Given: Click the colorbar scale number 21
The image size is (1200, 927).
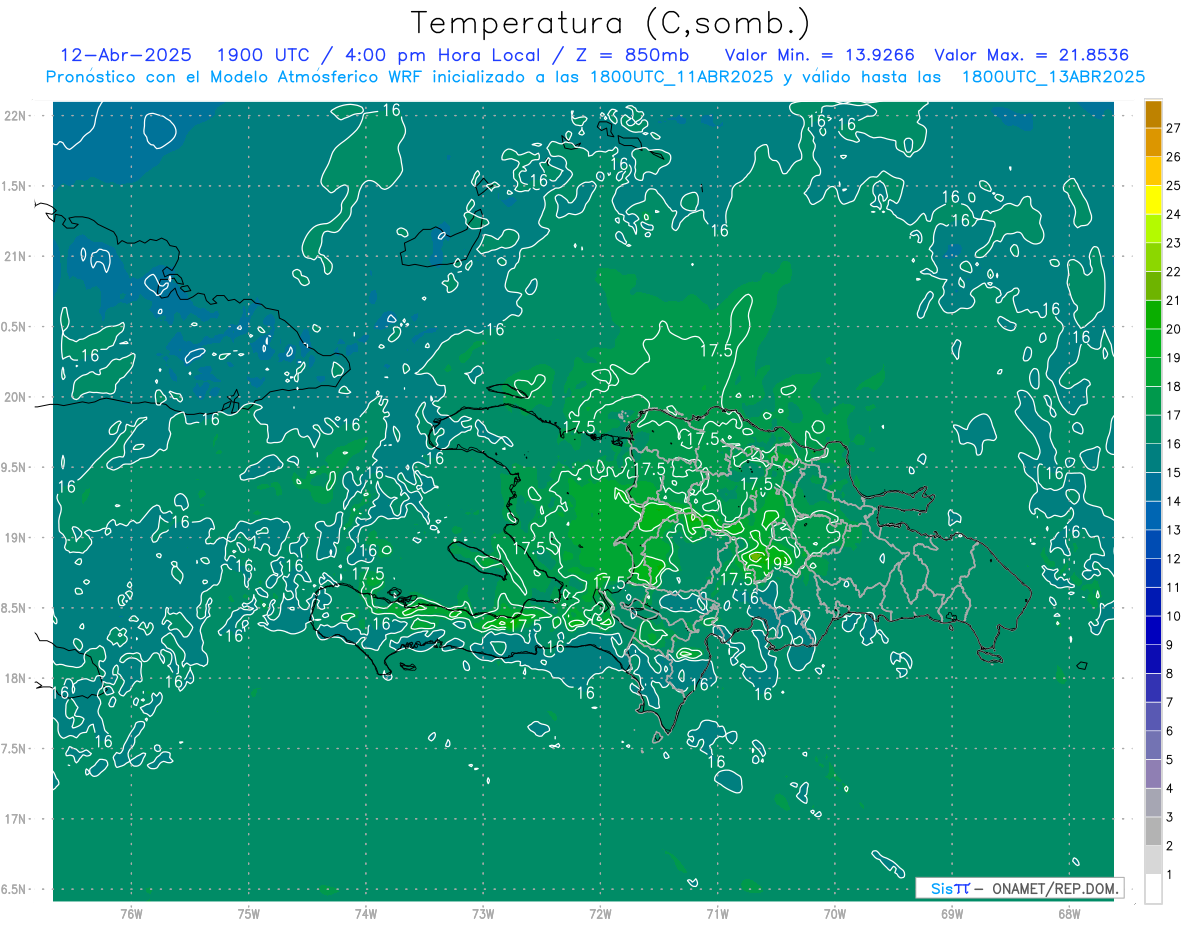Looking at the screenshot, I should (x=1173, y=300).
